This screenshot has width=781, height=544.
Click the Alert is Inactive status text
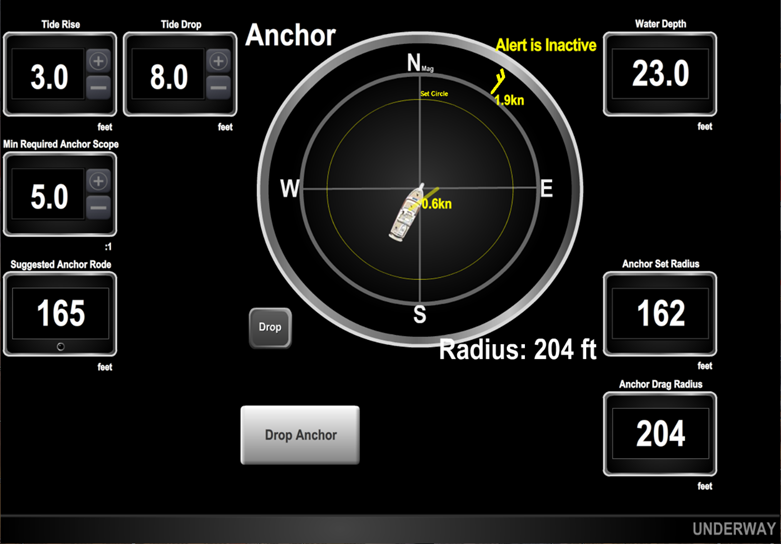tap(546, 46)
